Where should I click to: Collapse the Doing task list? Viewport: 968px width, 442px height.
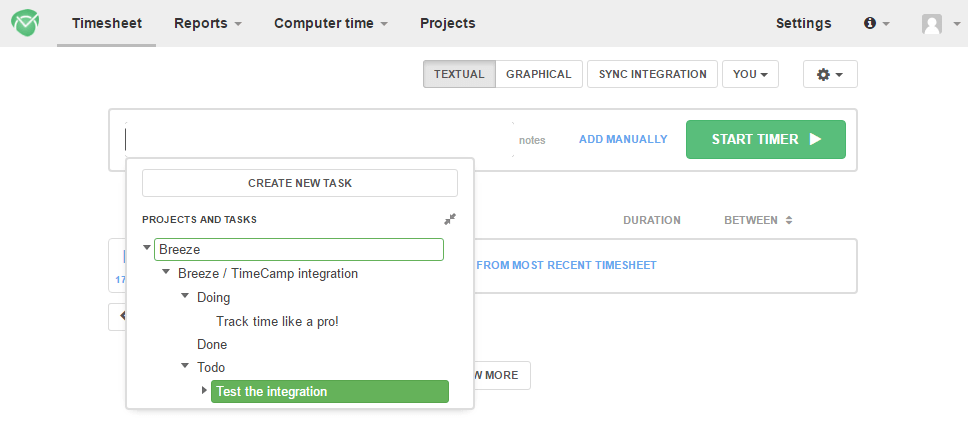coord(185,296)
